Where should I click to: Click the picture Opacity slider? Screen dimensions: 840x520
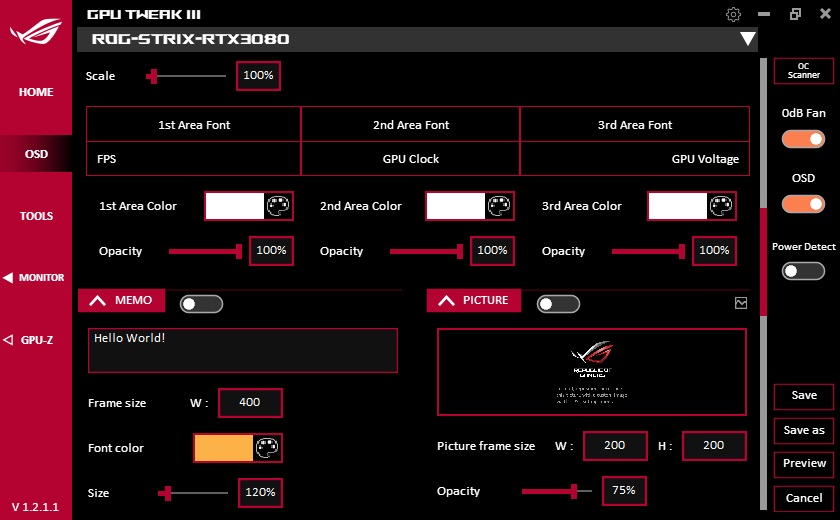click(x=557, y=491)
